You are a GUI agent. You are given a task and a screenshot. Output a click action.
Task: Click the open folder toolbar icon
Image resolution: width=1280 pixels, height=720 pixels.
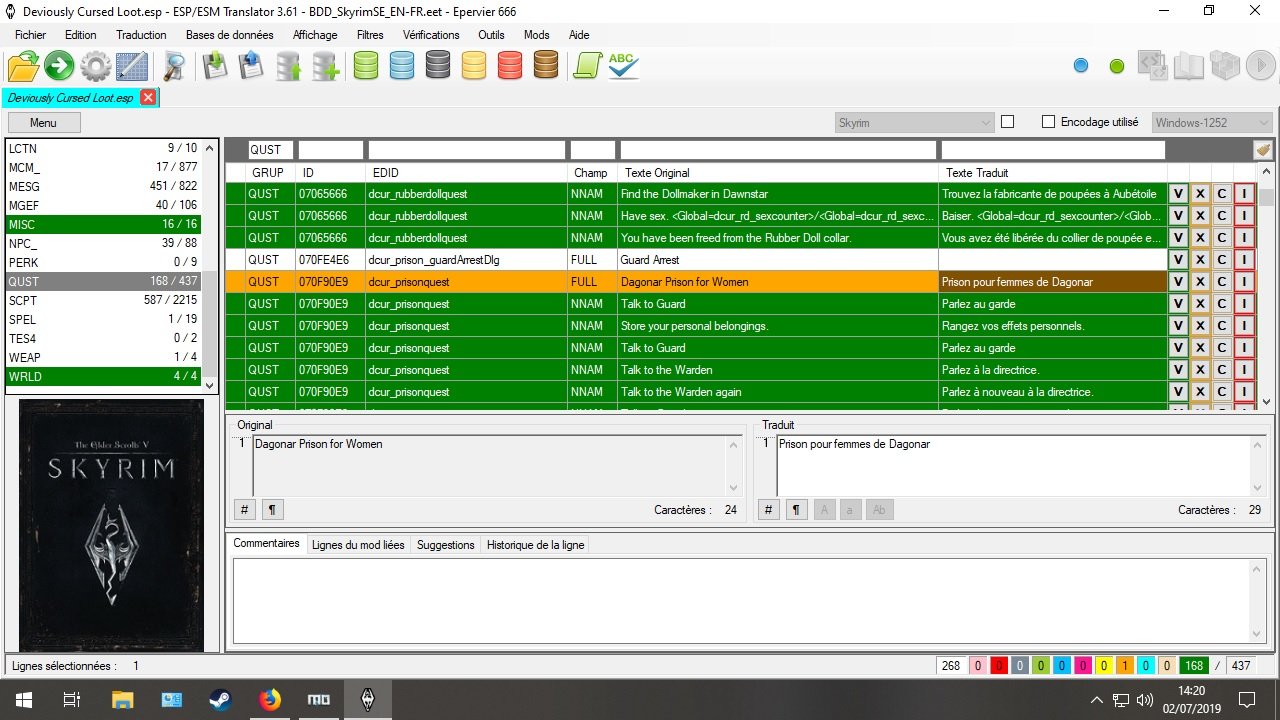tap(23, 67)
